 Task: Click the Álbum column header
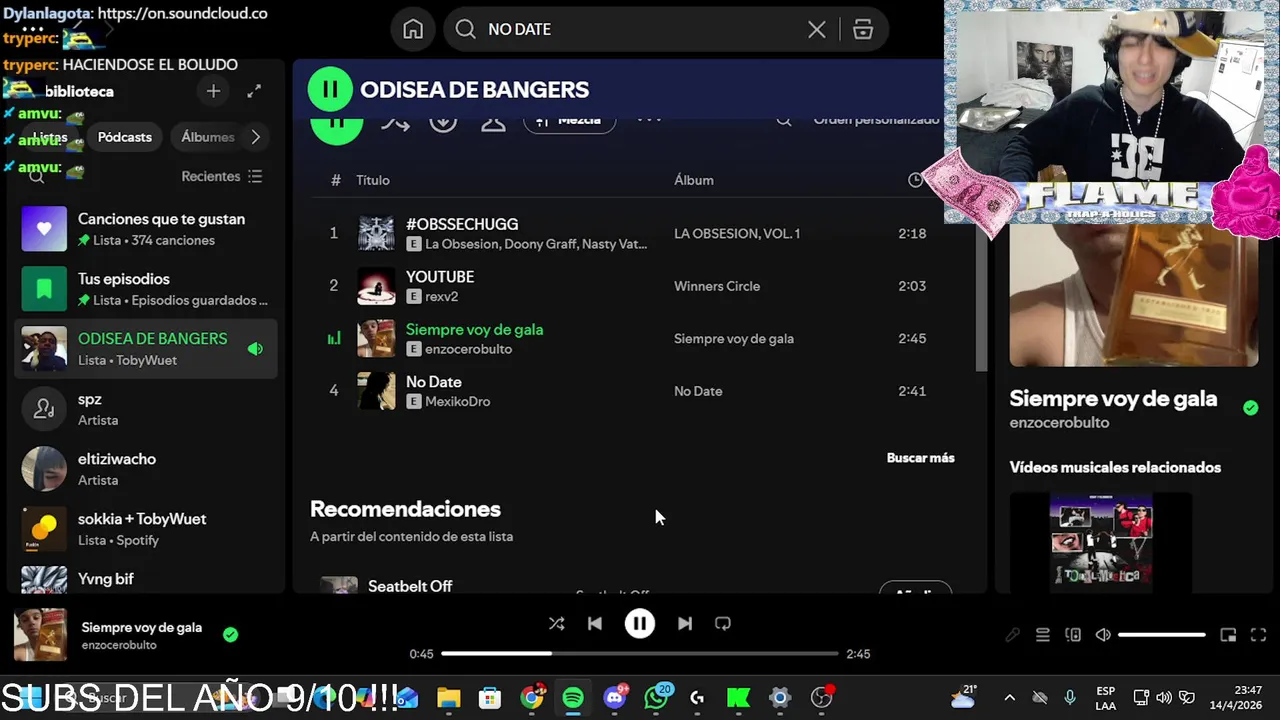click(x=694, y=180)
